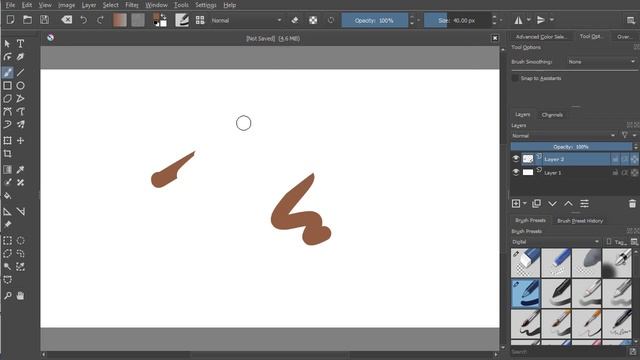Select the Text tool in toolbox
Image resolution: width=640 pixels, height=360 pixels.
pos(20,44)
